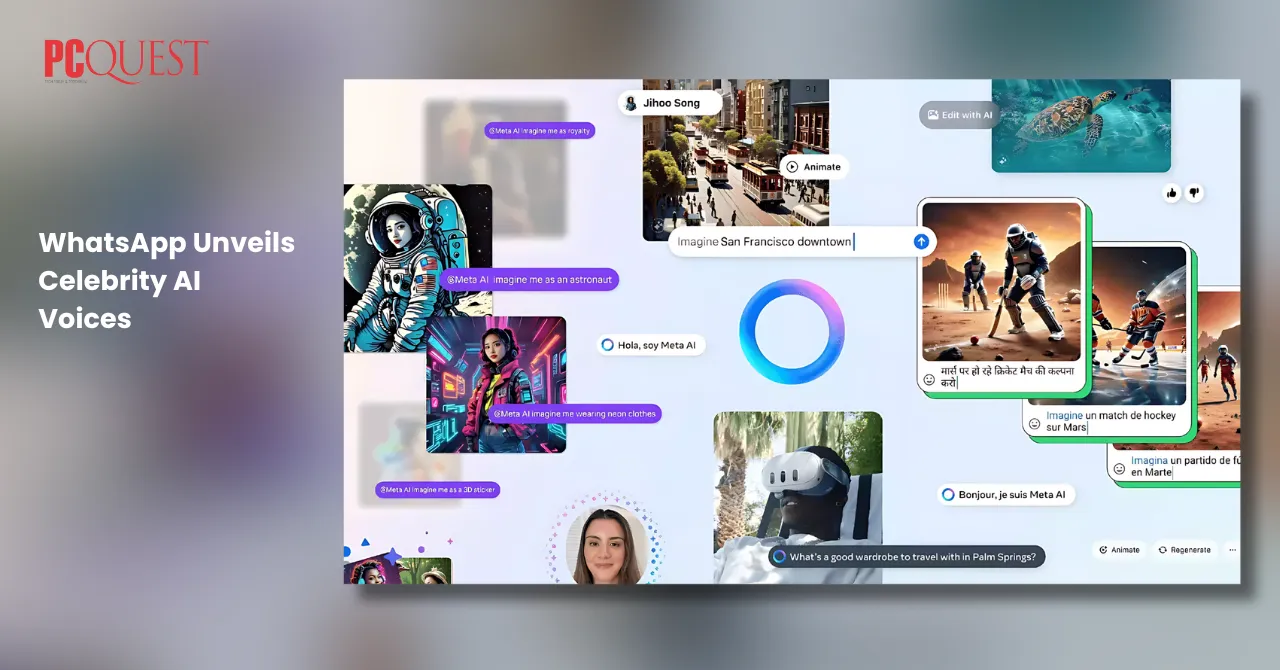1280x670 pixels.
Task: Click the Imagine San Francisco downtown field
Action: (802, 241)
